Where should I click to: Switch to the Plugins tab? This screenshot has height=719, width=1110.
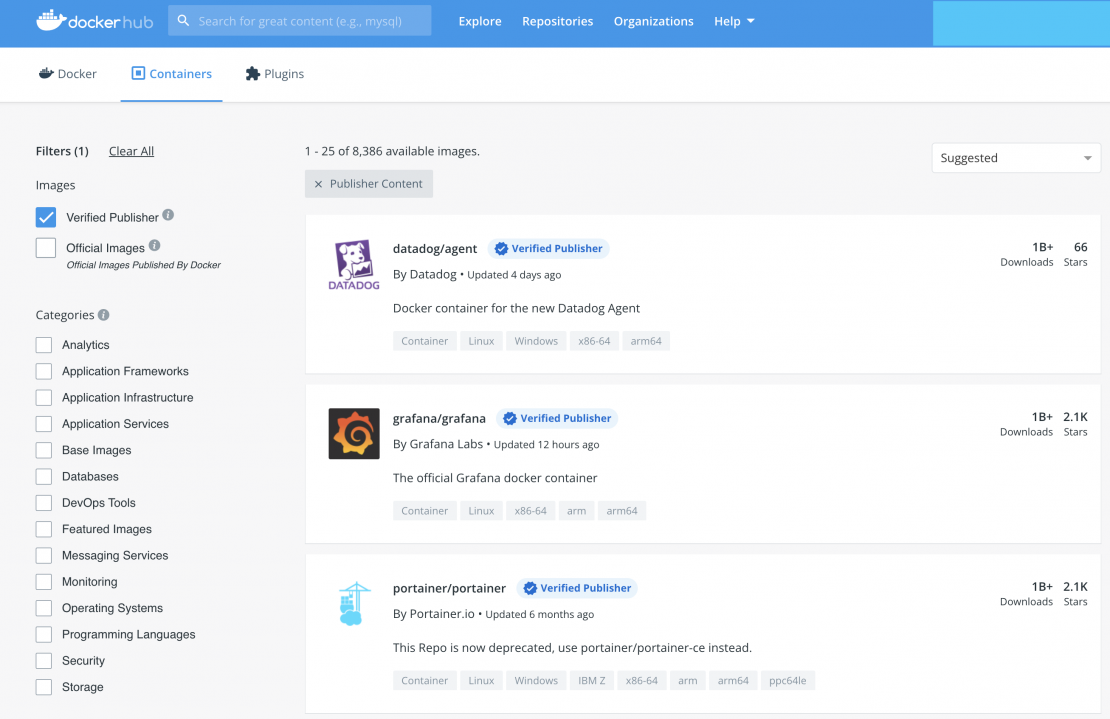pyautogui.click(x=275, y=74)
